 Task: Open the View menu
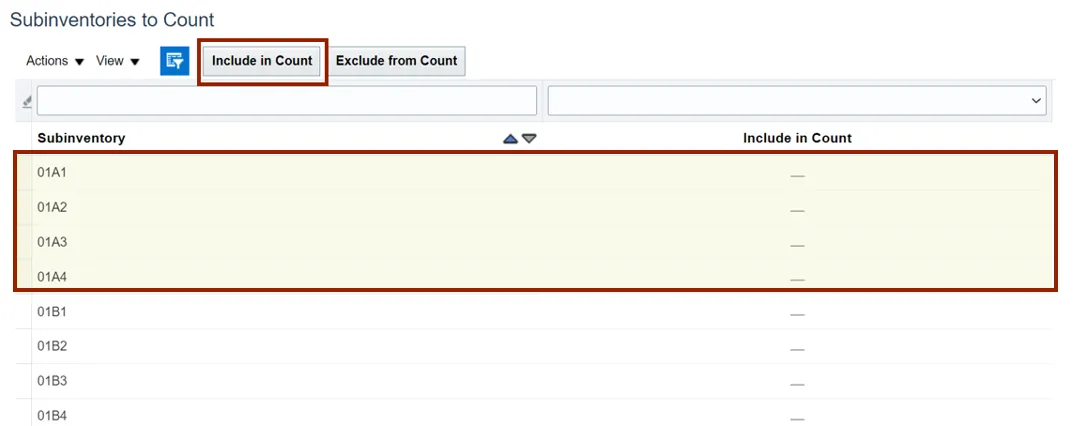tap(118, 61)
